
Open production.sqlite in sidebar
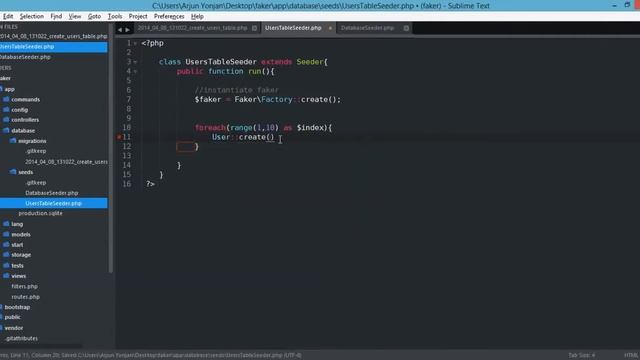click(x=40, y=213)
